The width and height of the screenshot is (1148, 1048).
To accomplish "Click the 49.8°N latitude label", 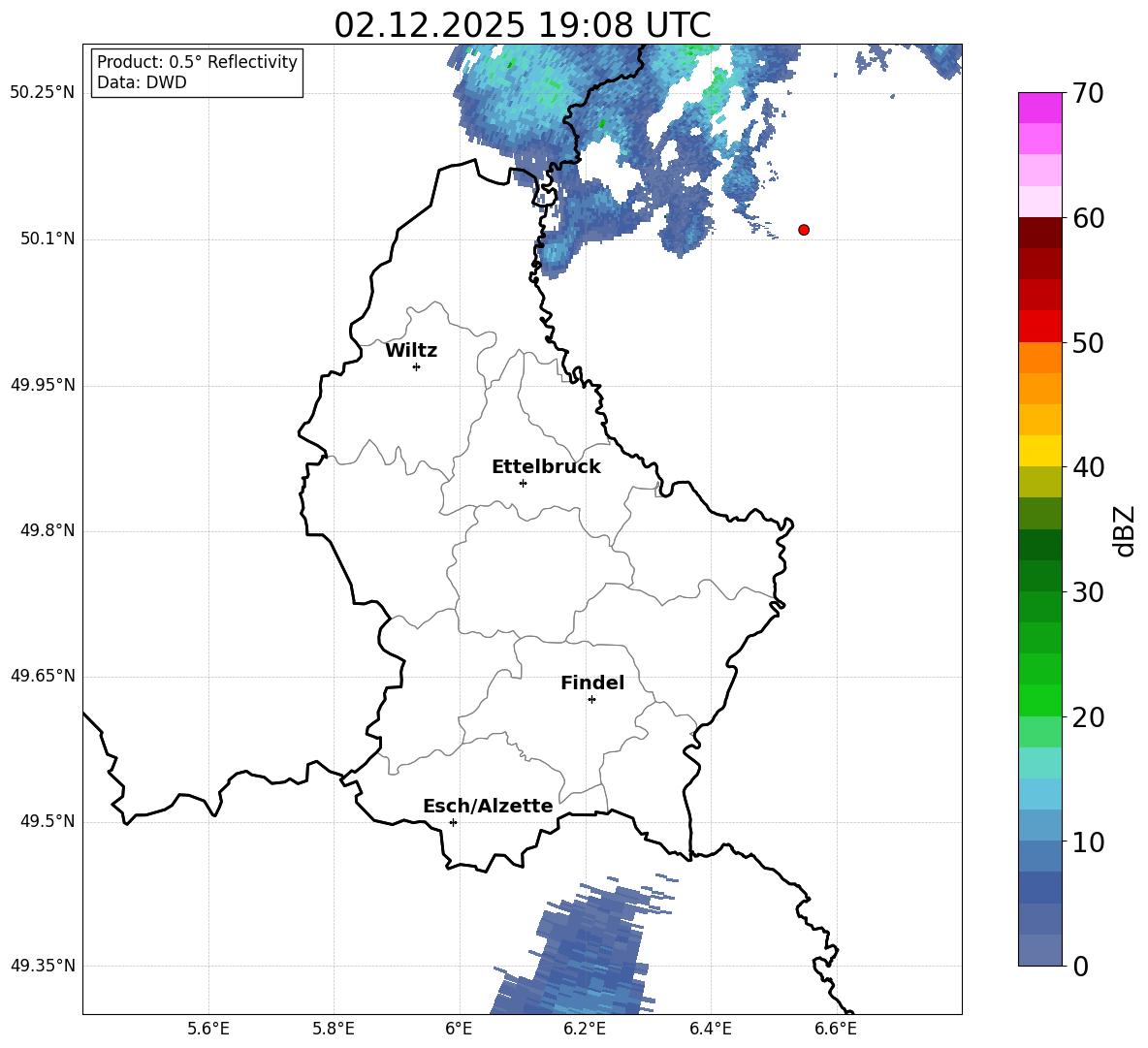I will (x=48, y=530).
